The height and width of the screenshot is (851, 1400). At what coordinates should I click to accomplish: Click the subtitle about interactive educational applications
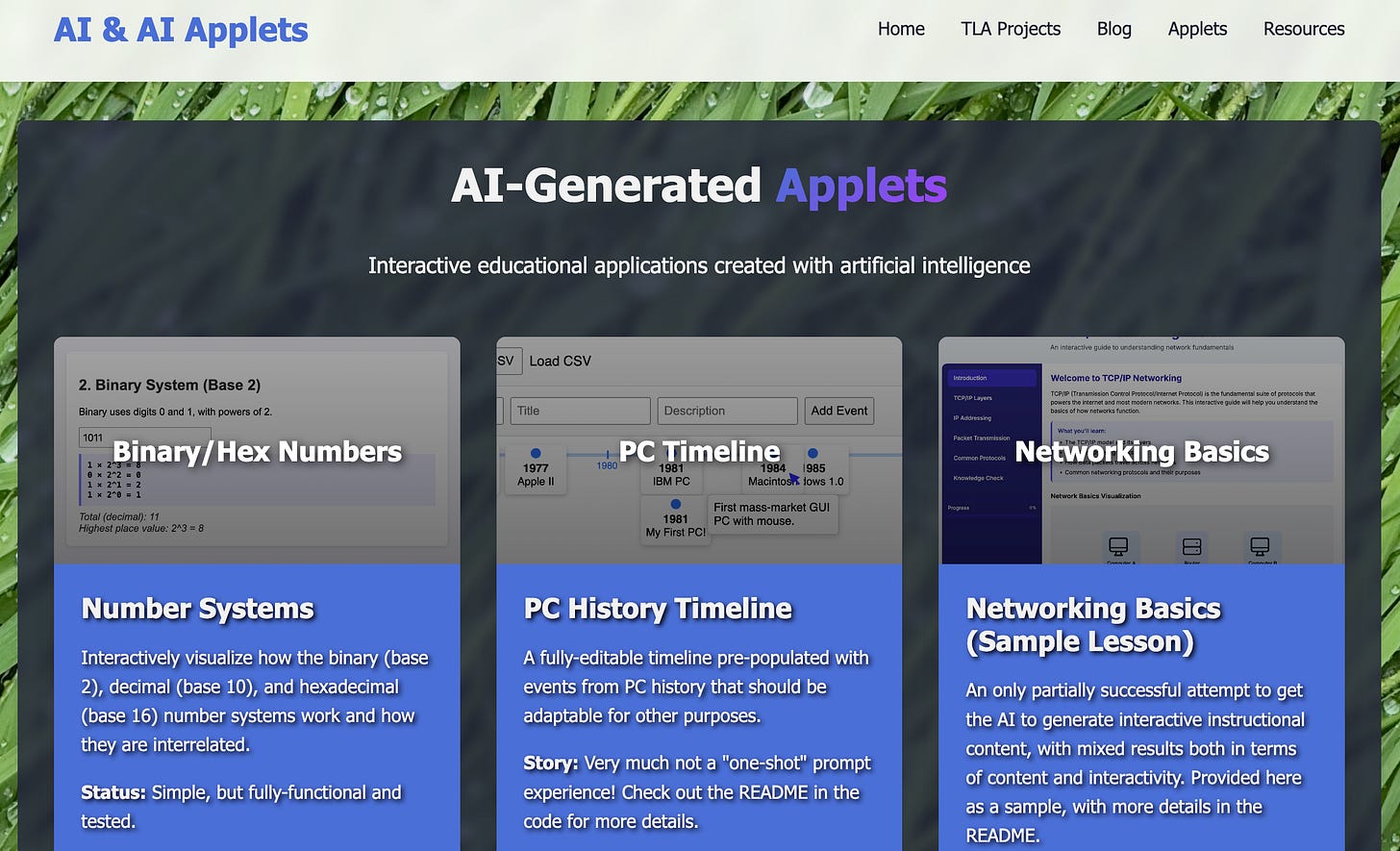tap(699, 265)
